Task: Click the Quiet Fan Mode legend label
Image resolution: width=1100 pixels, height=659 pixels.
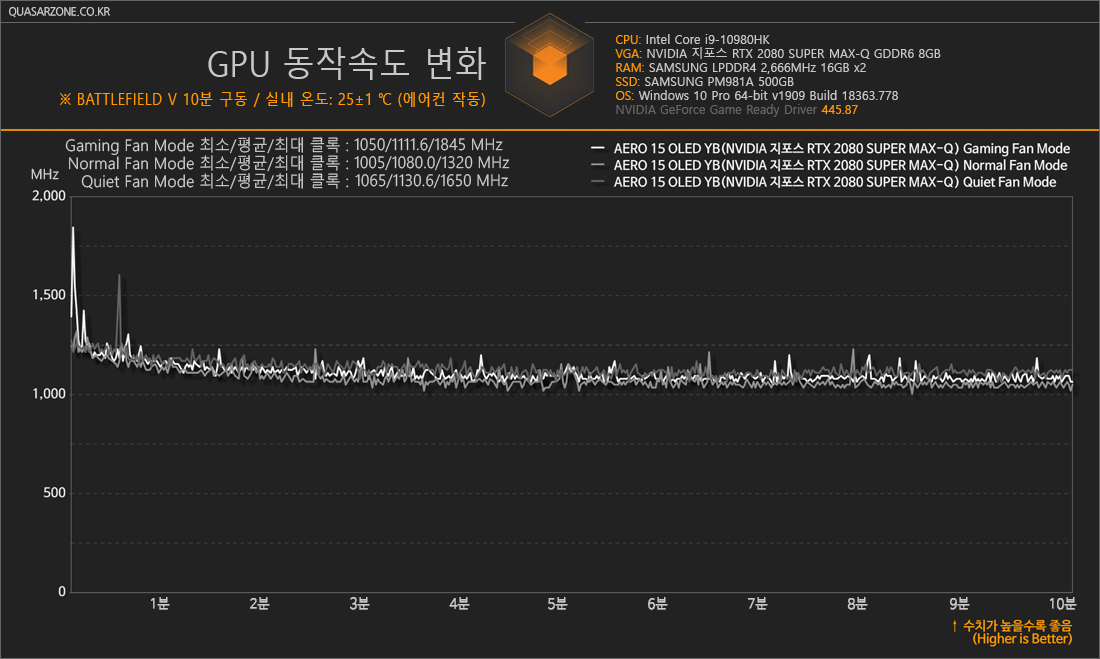Action: 835,182
